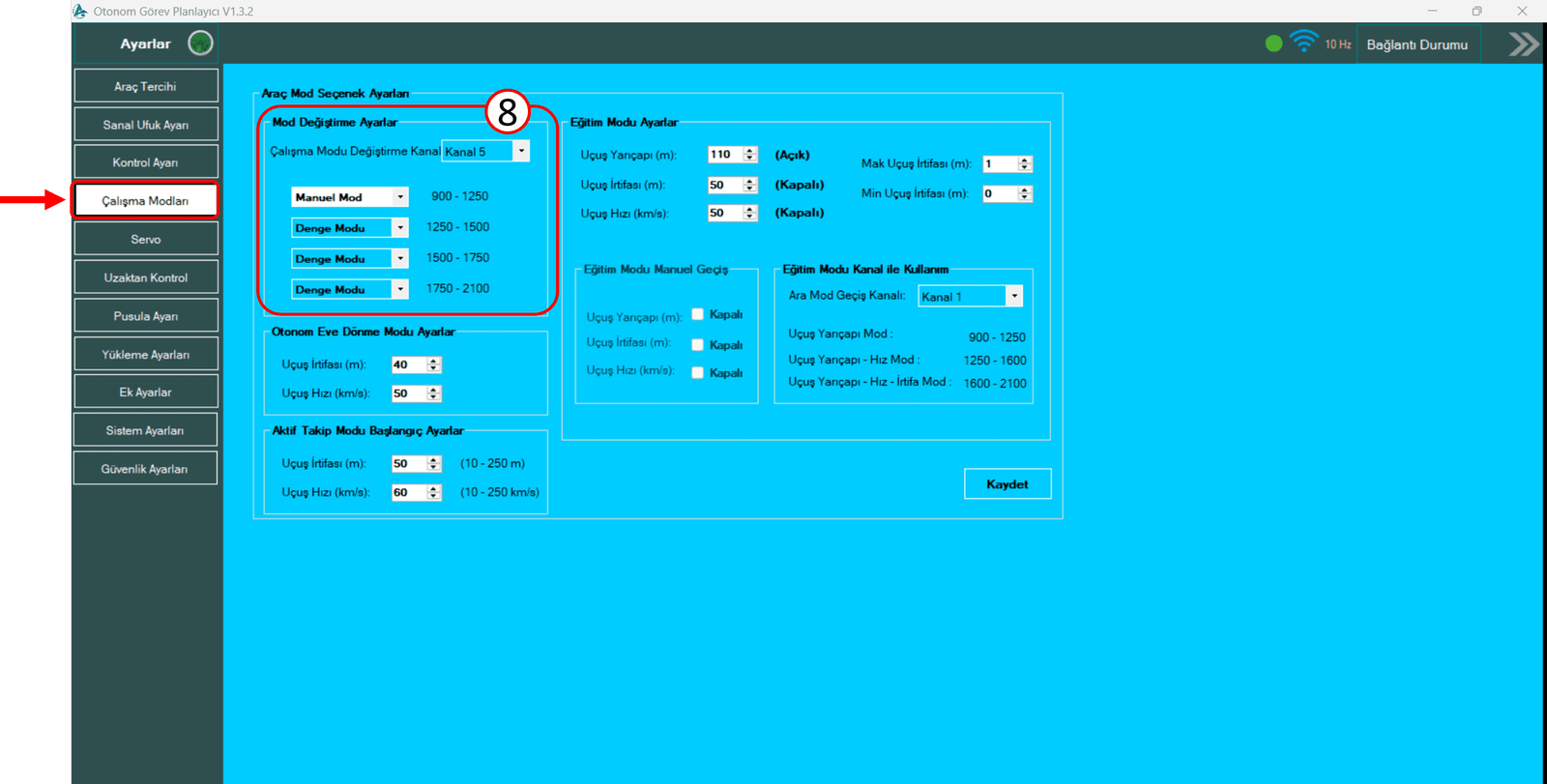
Task: Click Bağlantı Durumu button
Action: coord(1417,44)
